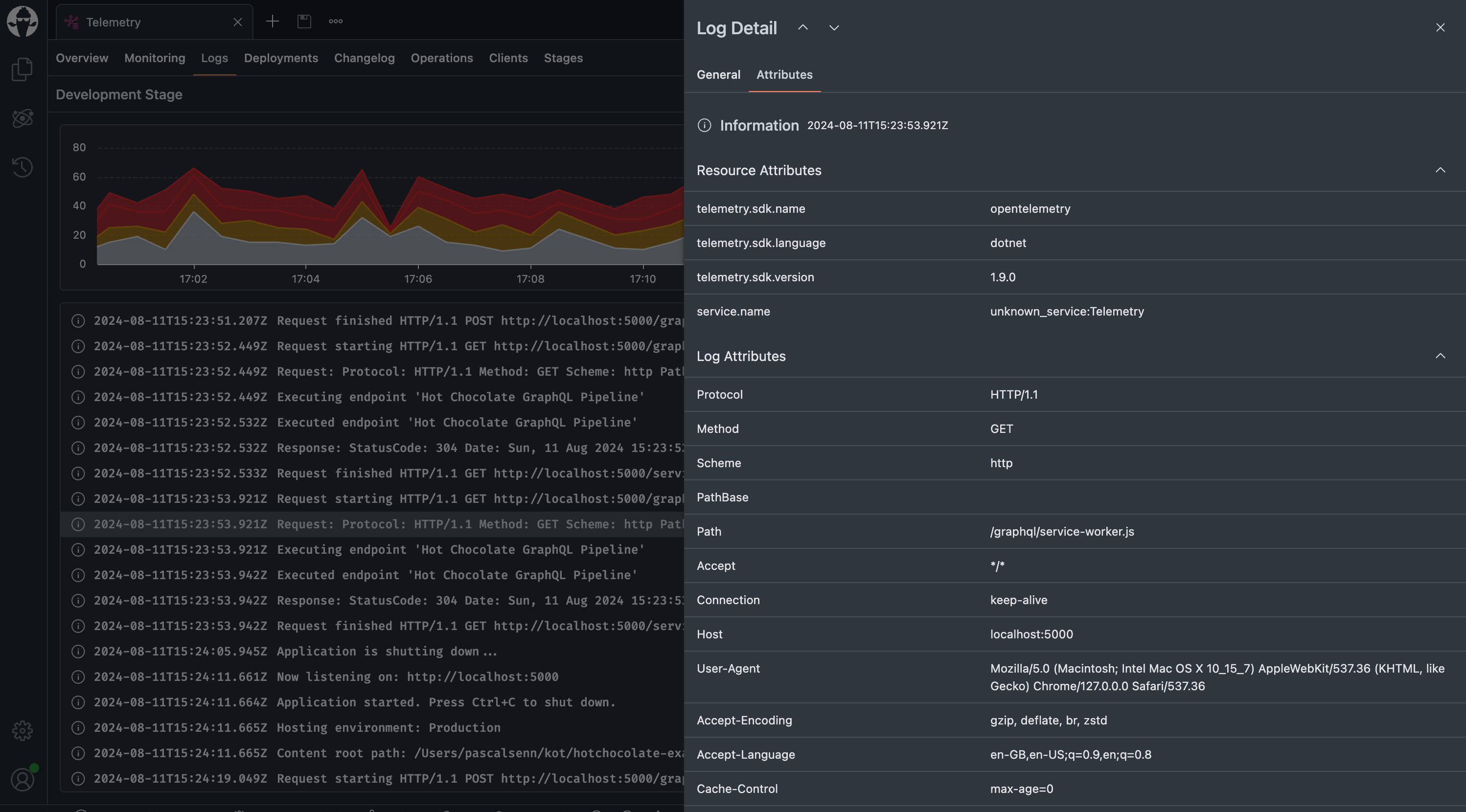
Task: Open the Deployments tab
Action: tap(280, 58)
